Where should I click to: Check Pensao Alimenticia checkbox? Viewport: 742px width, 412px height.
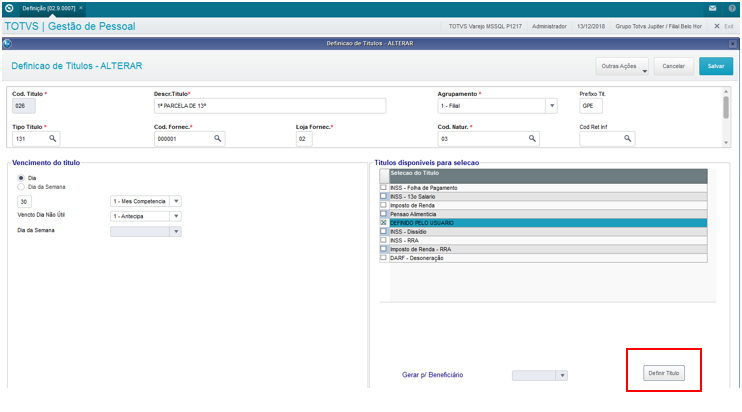pyautogui.click(x=383, y=214)
